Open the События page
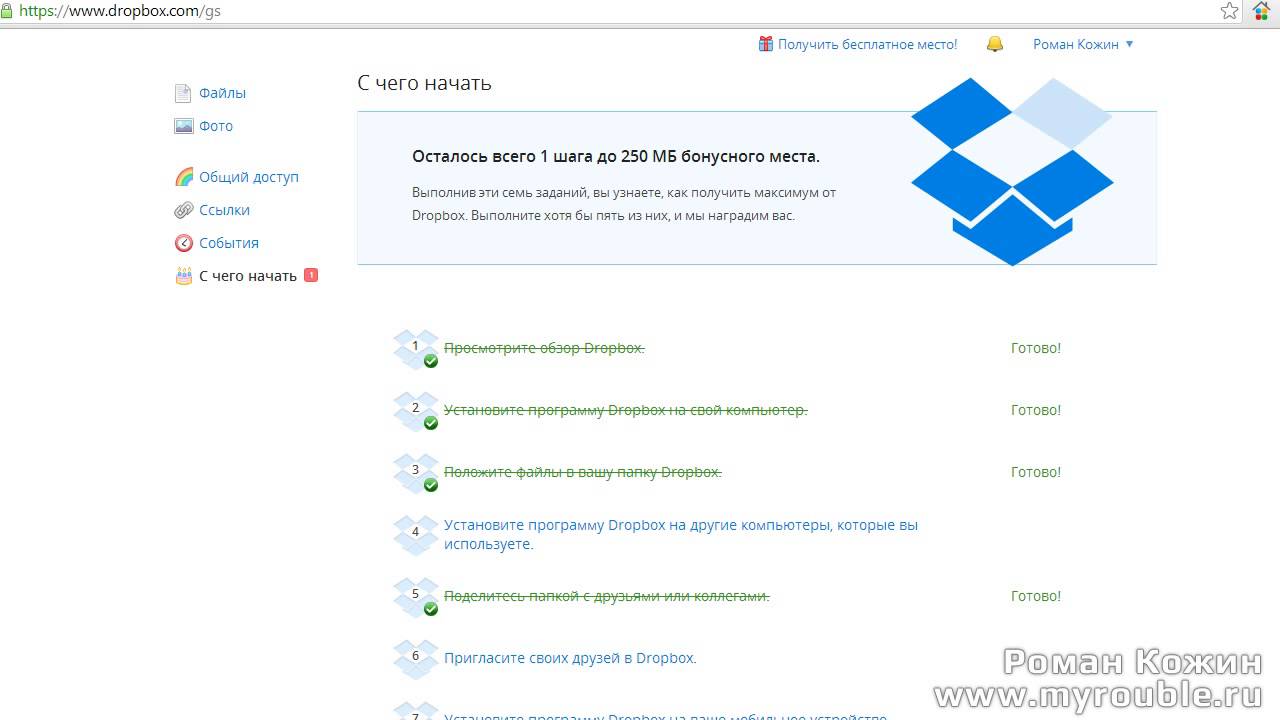 click(x=229, y=243)
